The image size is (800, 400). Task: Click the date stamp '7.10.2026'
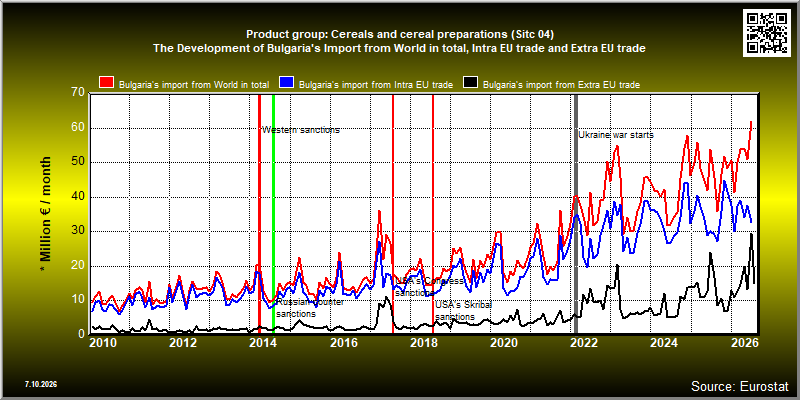point(41,384)
